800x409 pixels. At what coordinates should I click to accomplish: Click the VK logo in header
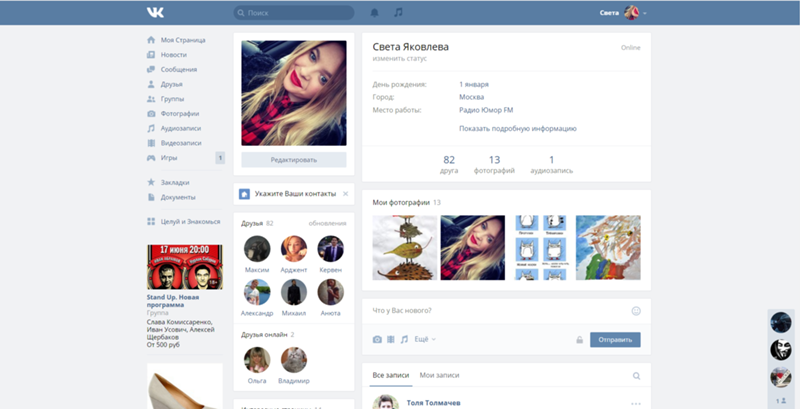click(155, 12)
